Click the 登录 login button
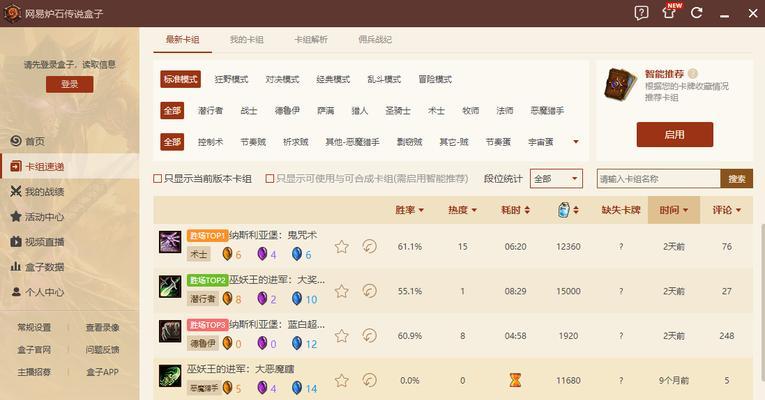Image resolution: width=765 pixels, height=400 pixels. 70,84
